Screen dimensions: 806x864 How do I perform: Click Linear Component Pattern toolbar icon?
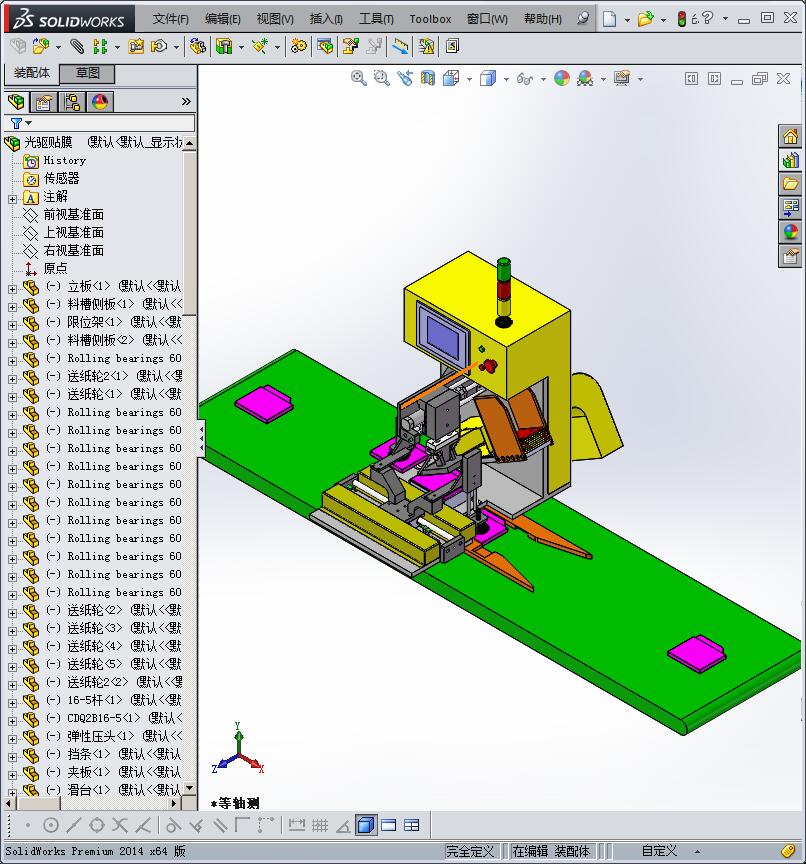click(x=100, y=46)
